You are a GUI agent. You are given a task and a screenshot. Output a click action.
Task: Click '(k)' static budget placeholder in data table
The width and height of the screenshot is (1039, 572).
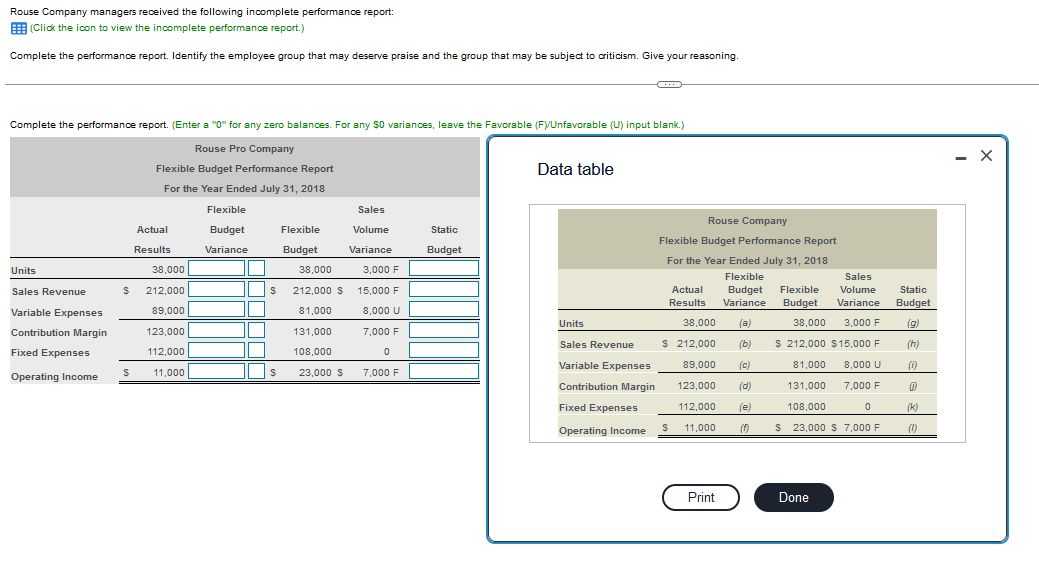912,407
